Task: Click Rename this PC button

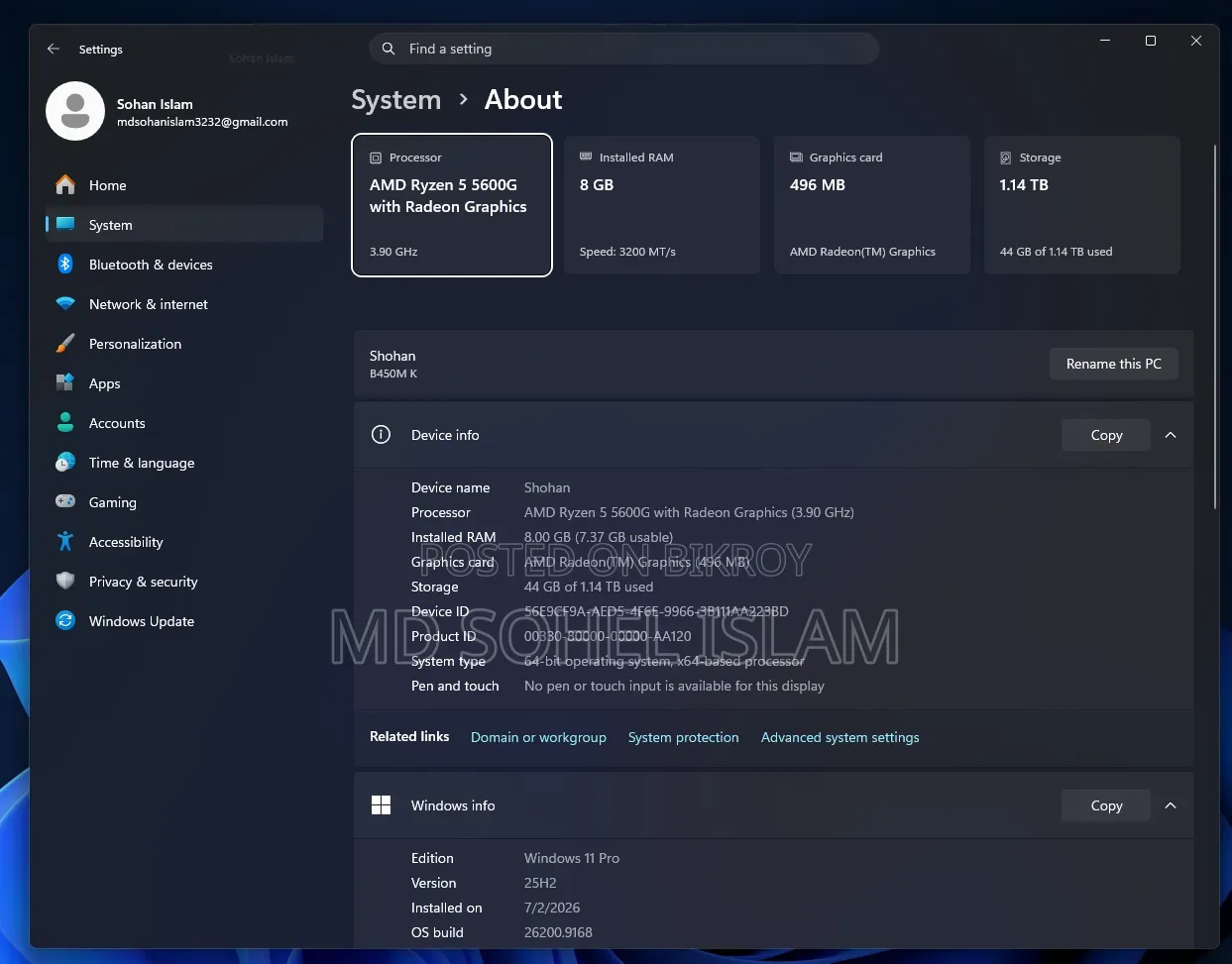Action: click(1113, 364)
